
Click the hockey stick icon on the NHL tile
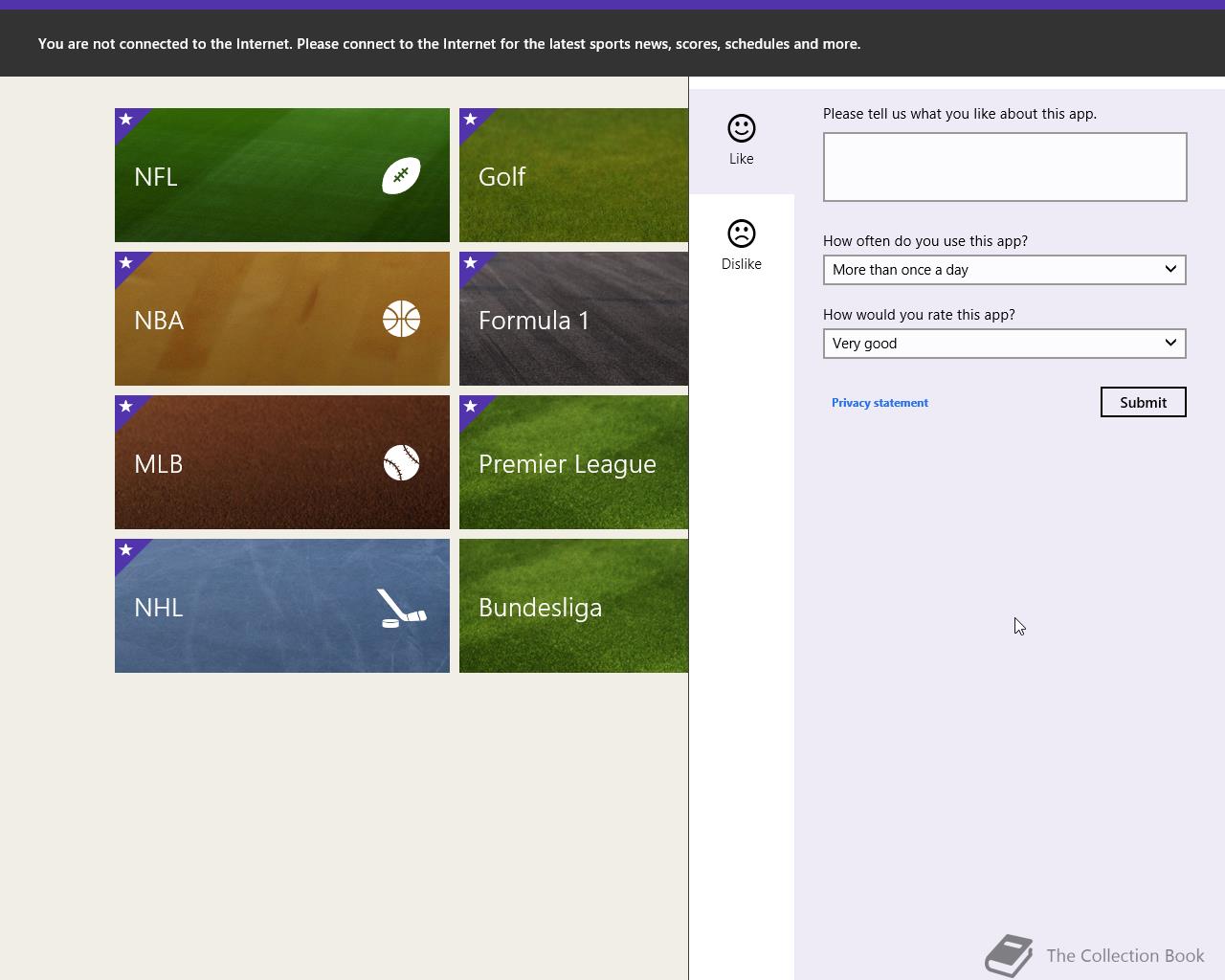[x=401, y=609]
